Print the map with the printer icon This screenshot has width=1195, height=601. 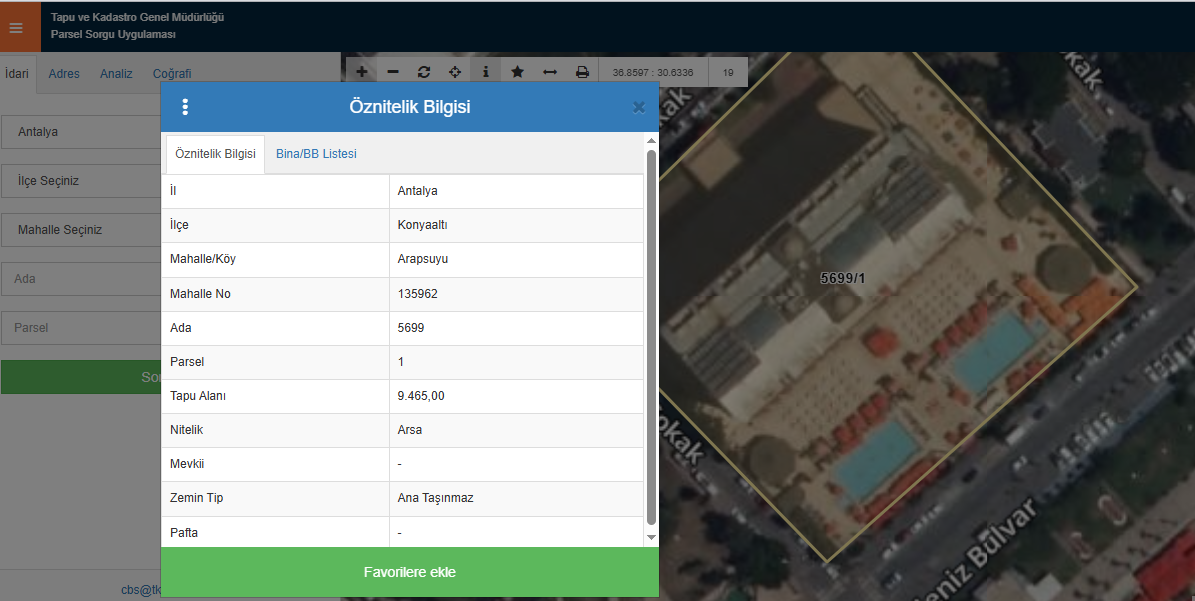[x=582, y=72]
